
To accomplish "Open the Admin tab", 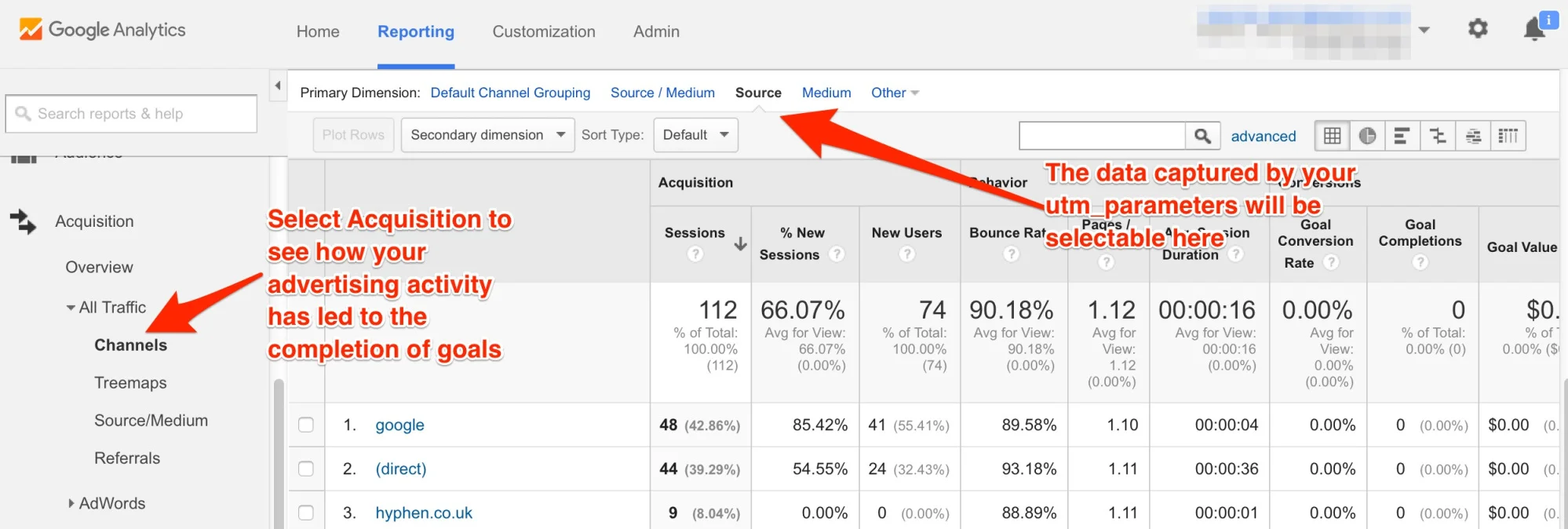I will tap(657, 31).
